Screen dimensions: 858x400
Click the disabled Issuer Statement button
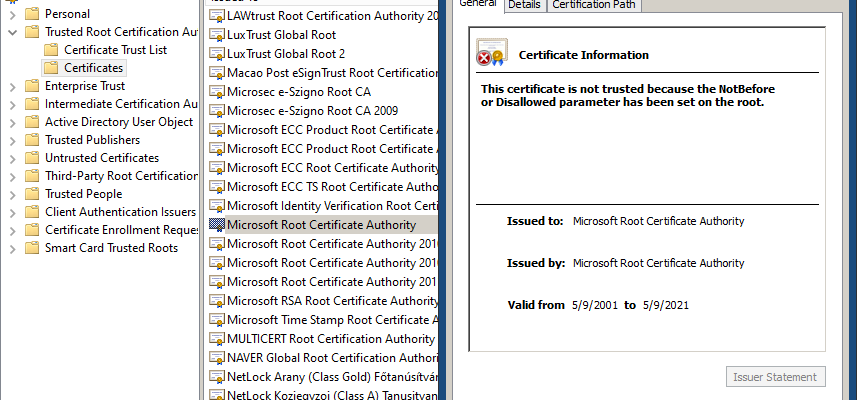[x=775, y=377]
